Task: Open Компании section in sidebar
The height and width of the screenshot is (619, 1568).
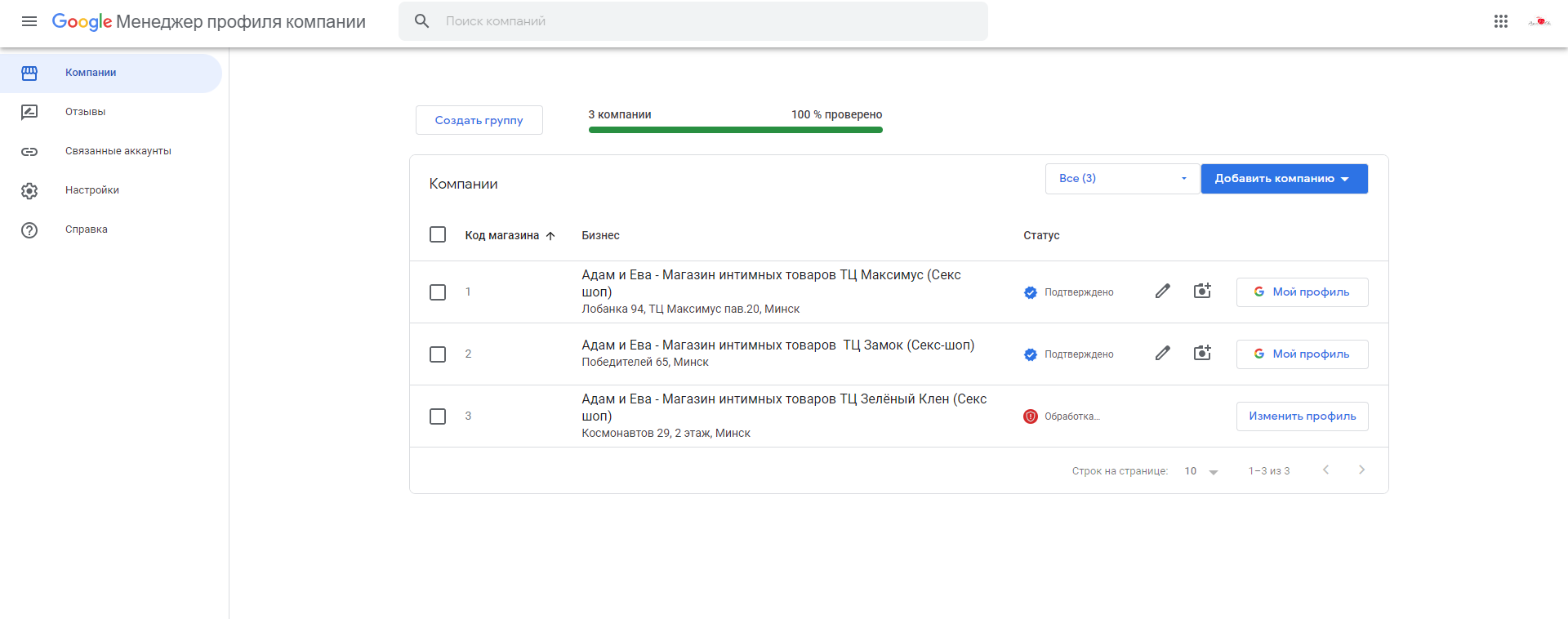Action: [x=111, y=73]
